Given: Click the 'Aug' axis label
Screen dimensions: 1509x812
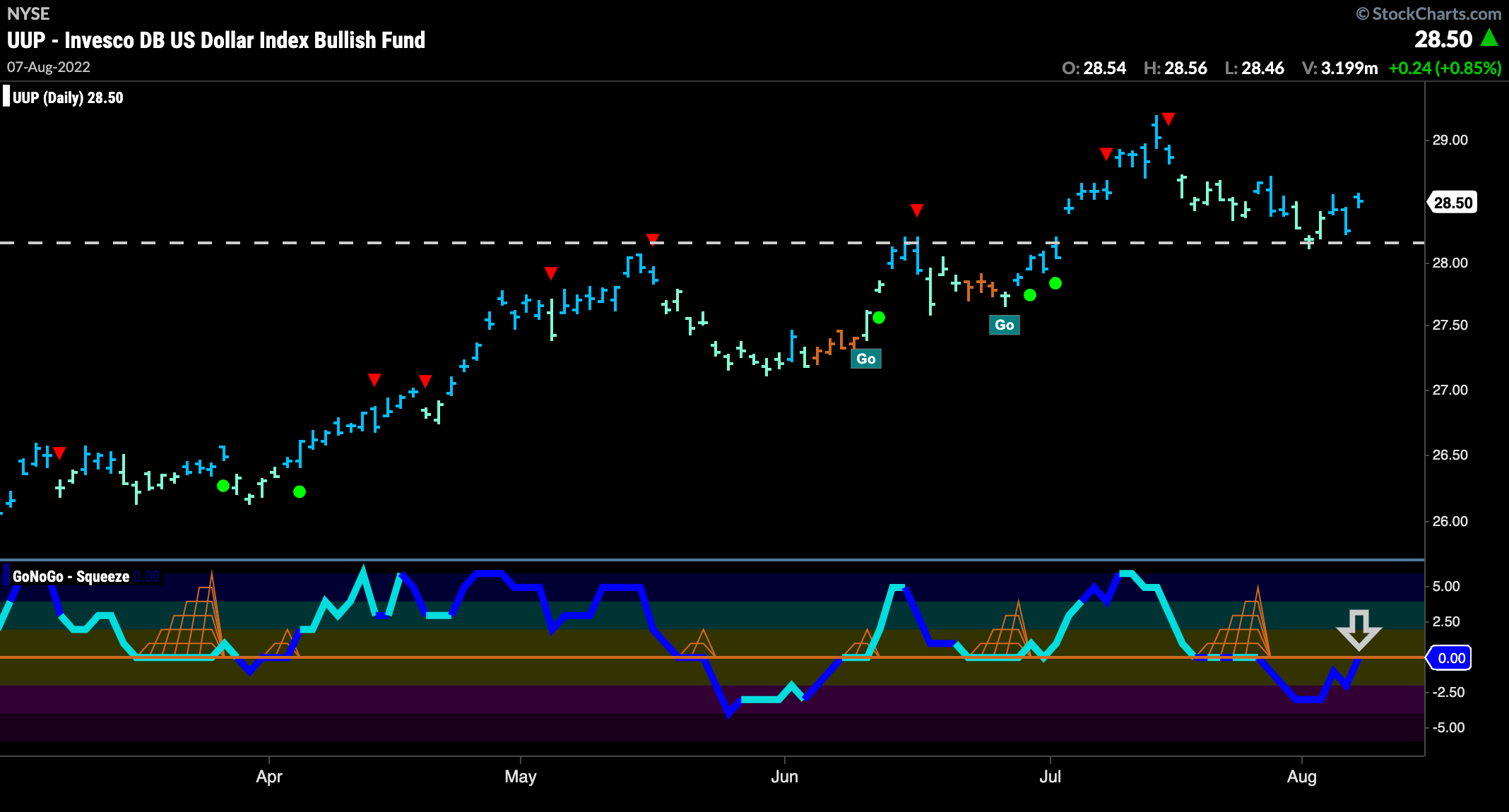Looking at the screenshot, I should [x=1301, y=777].
